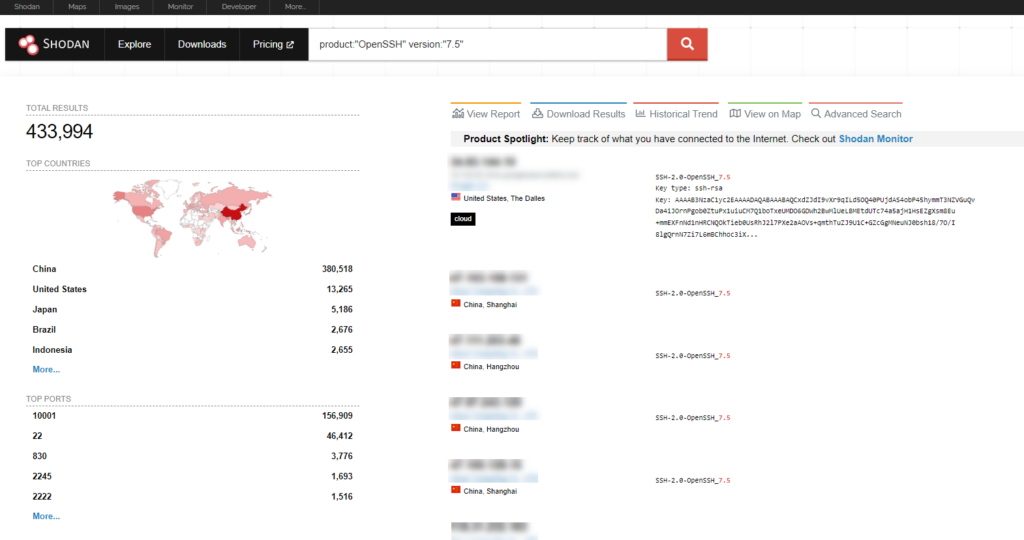This screenshot has height=540, width=1024.
Task: Open the View Report tab
Action: [486, 114]
